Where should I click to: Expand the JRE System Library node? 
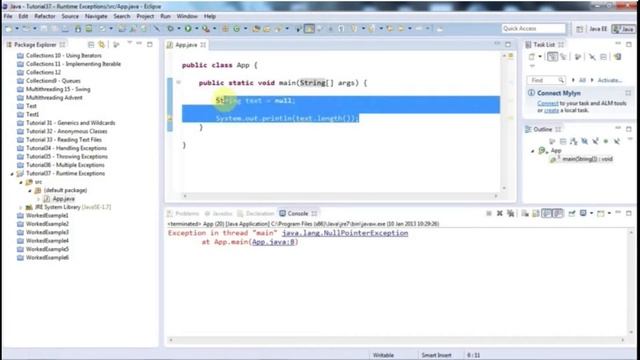(21, 207)
